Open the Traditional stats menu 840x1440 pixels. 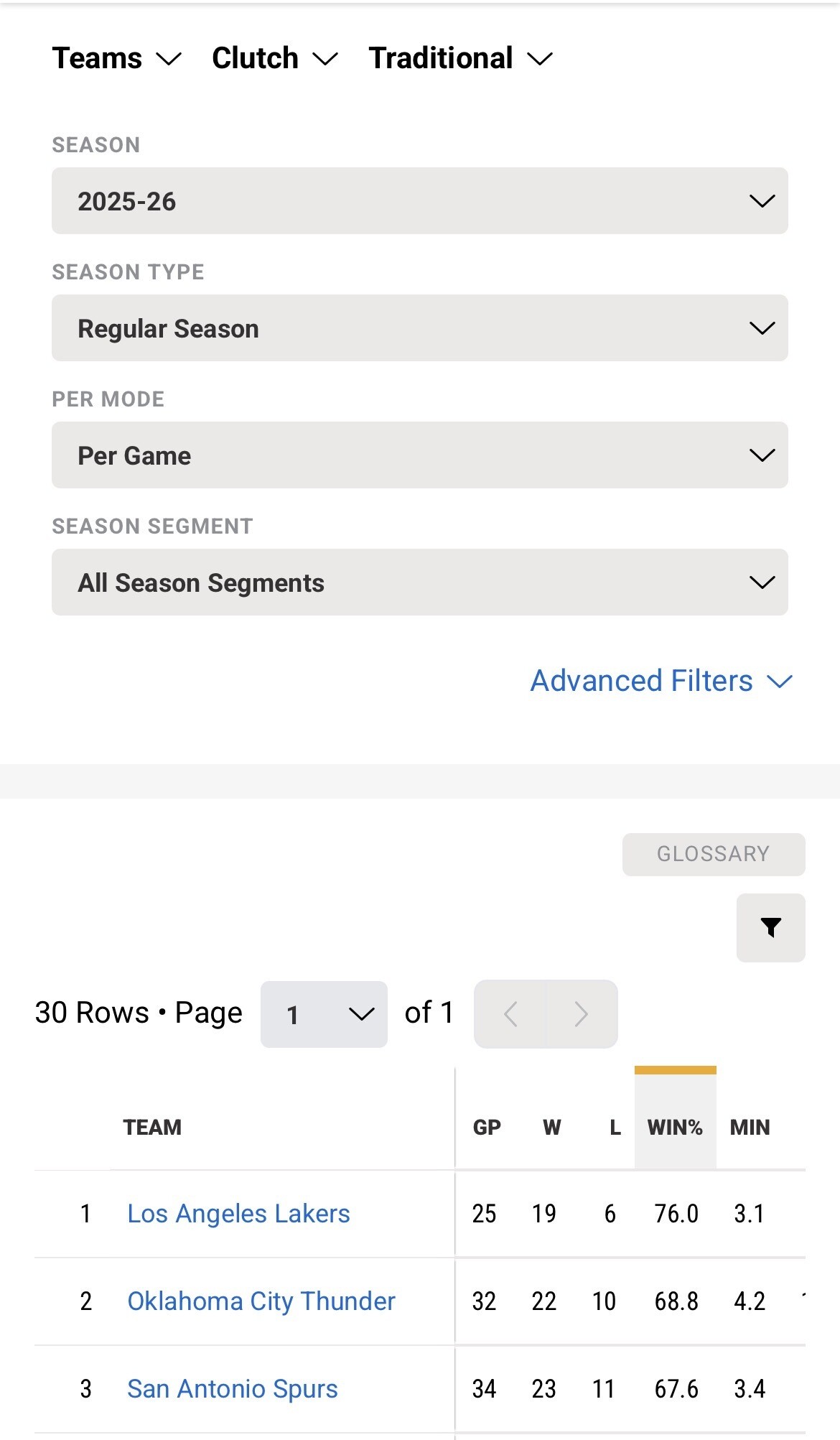(460, 58)
